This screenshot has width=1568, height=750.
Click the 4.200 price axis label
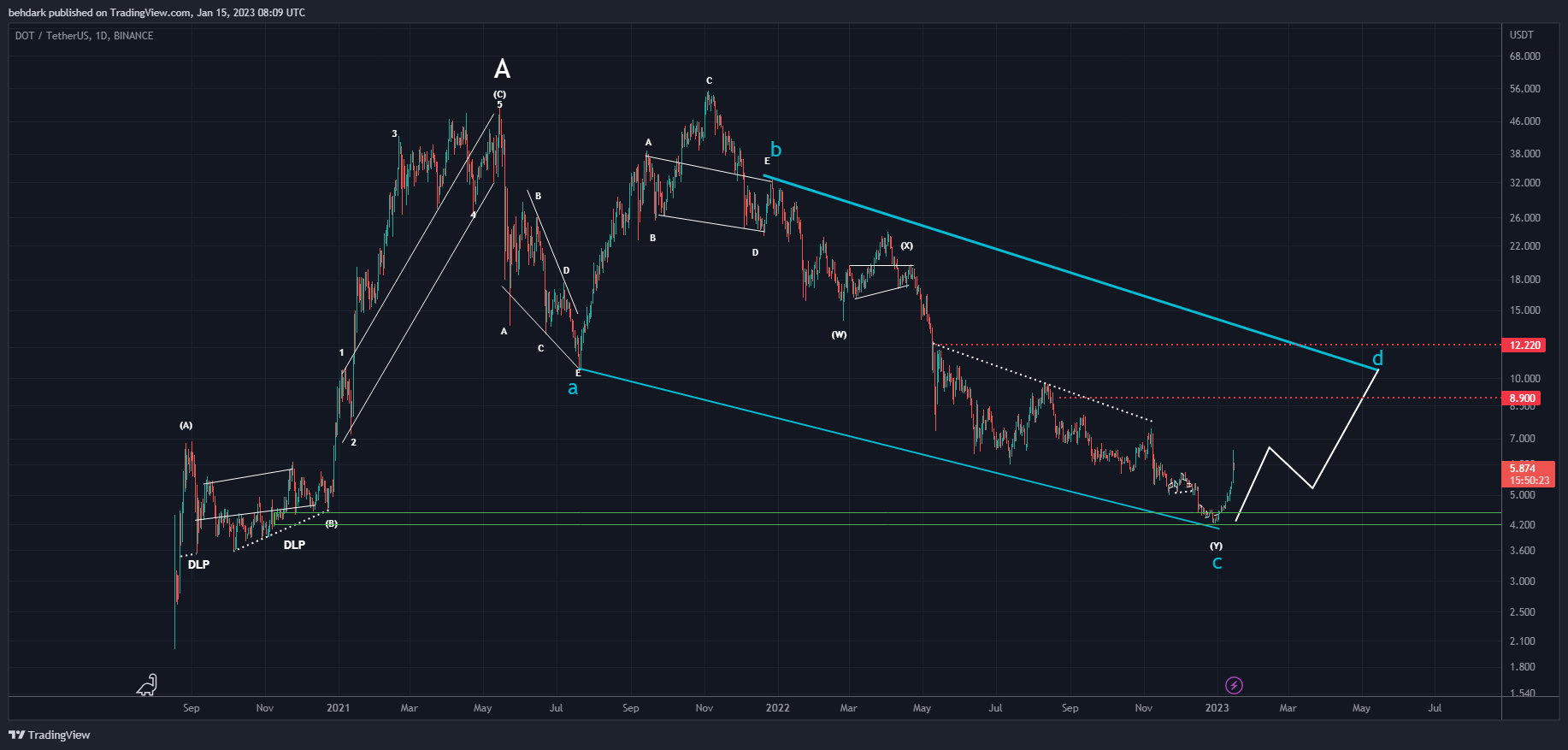[1523, 525]
